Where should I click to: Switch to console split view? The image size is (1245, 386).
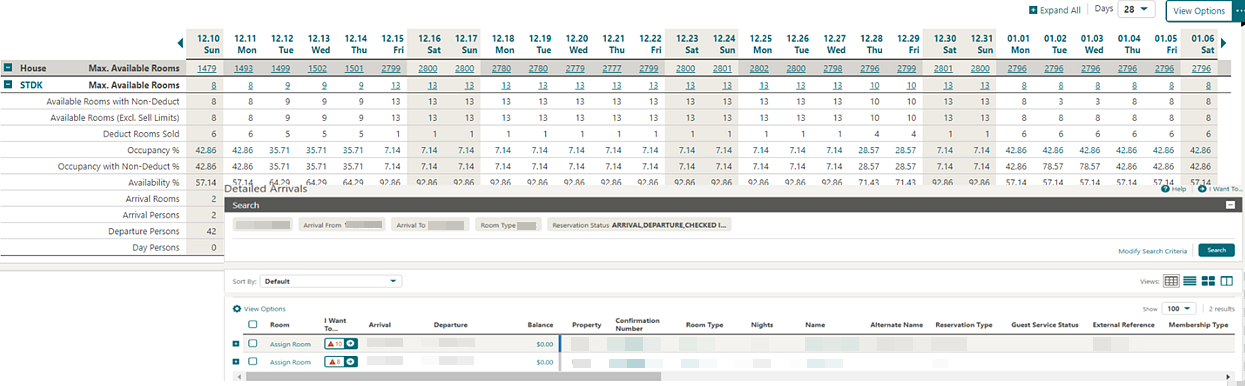(1226, 281)
